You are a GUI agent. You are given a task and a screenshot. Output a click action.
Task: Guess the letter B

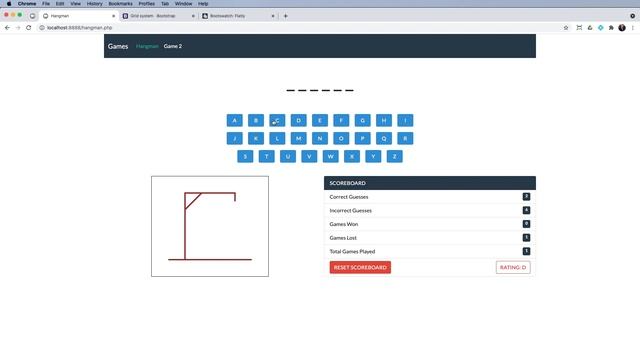256,120
